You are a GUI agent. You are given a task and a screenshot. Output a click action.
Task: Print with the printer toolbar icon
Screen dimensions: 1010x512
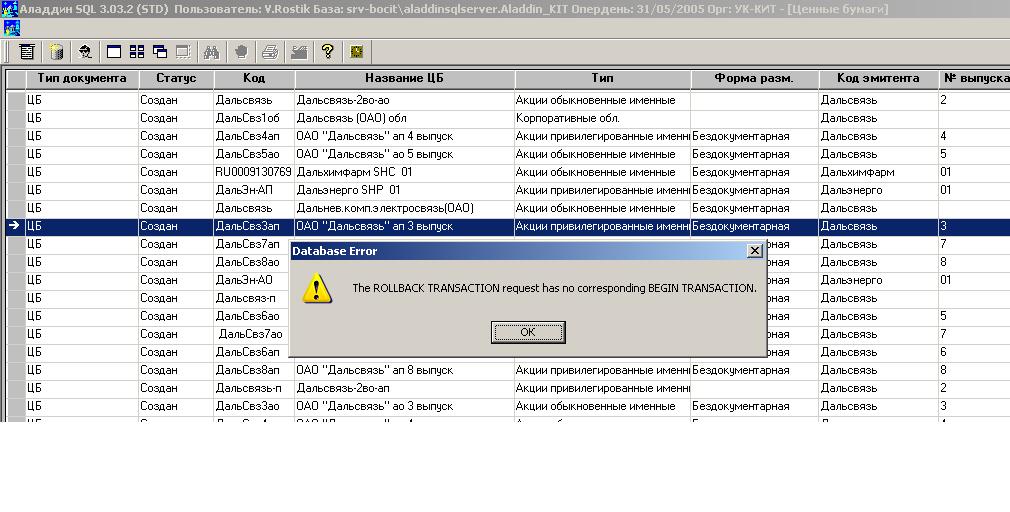point(270,52)
